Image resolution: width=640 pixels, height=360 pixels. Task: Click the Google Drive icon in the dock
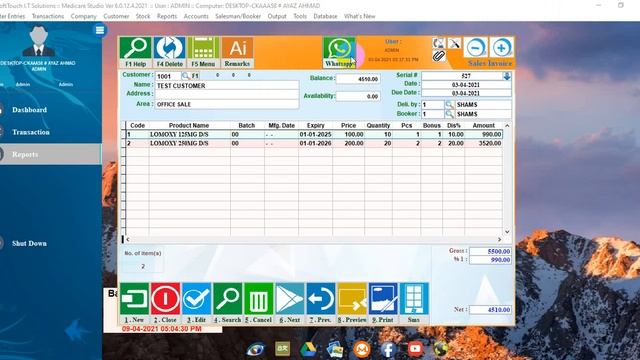click(308, 349)
